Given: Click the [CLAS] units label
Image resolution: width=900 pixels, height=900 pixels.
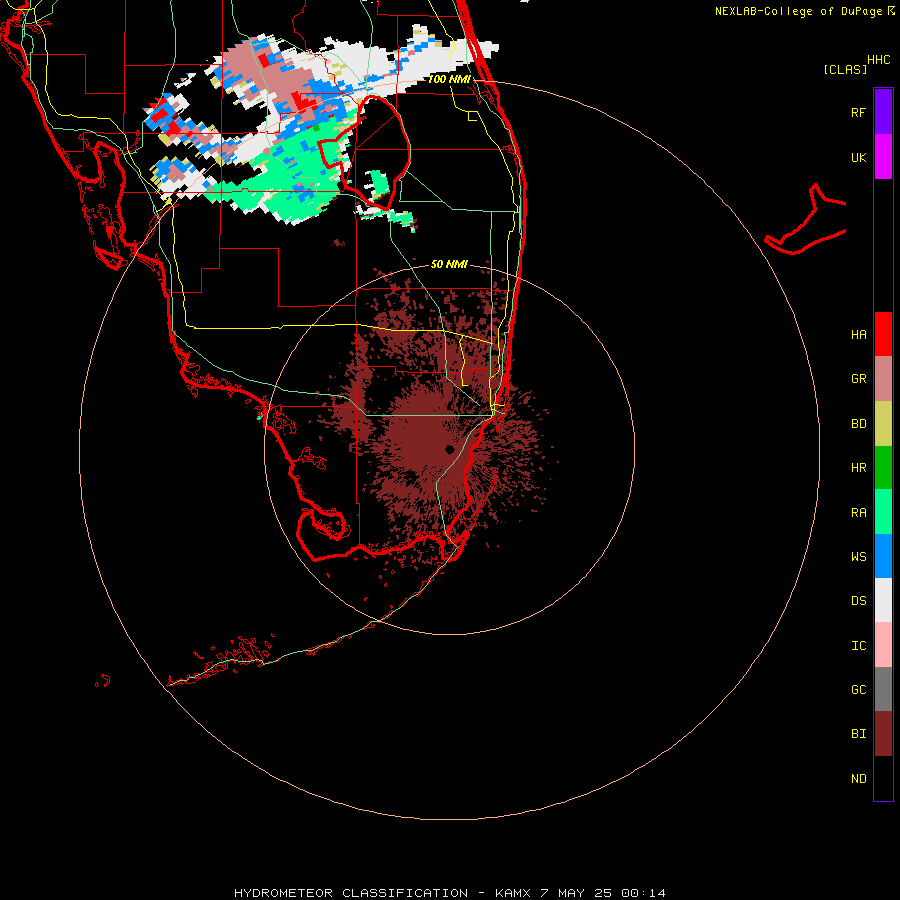Looking at the screenshot, I should [845, 69].
